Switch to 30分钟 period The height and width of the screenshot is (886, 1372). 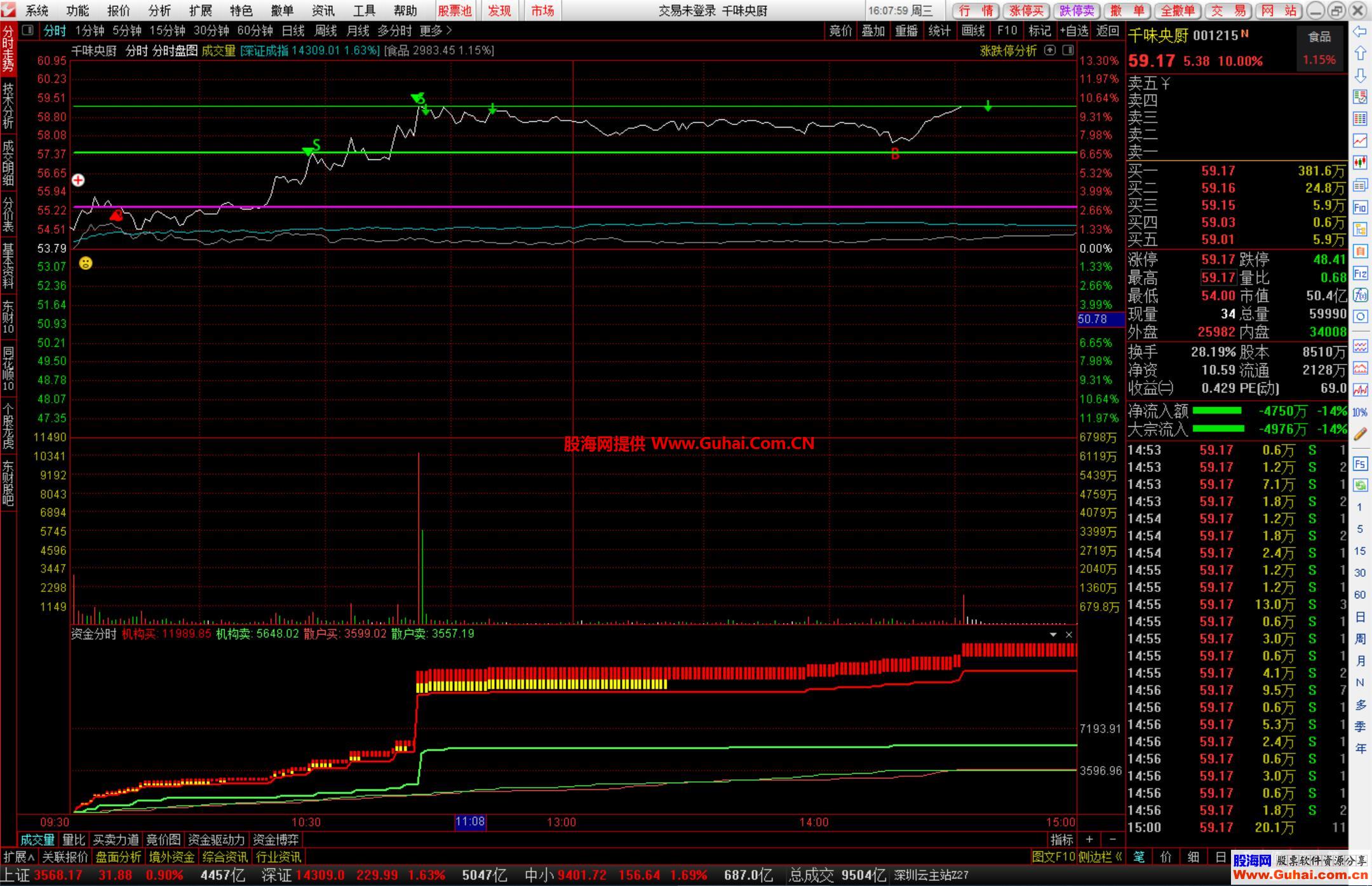pyautogui.click(x=212, y=30)
